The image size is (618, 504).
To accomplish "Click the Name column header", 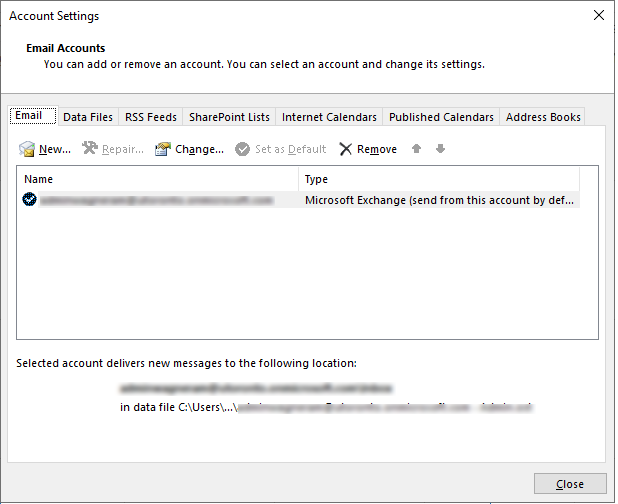I will (158, 179).
